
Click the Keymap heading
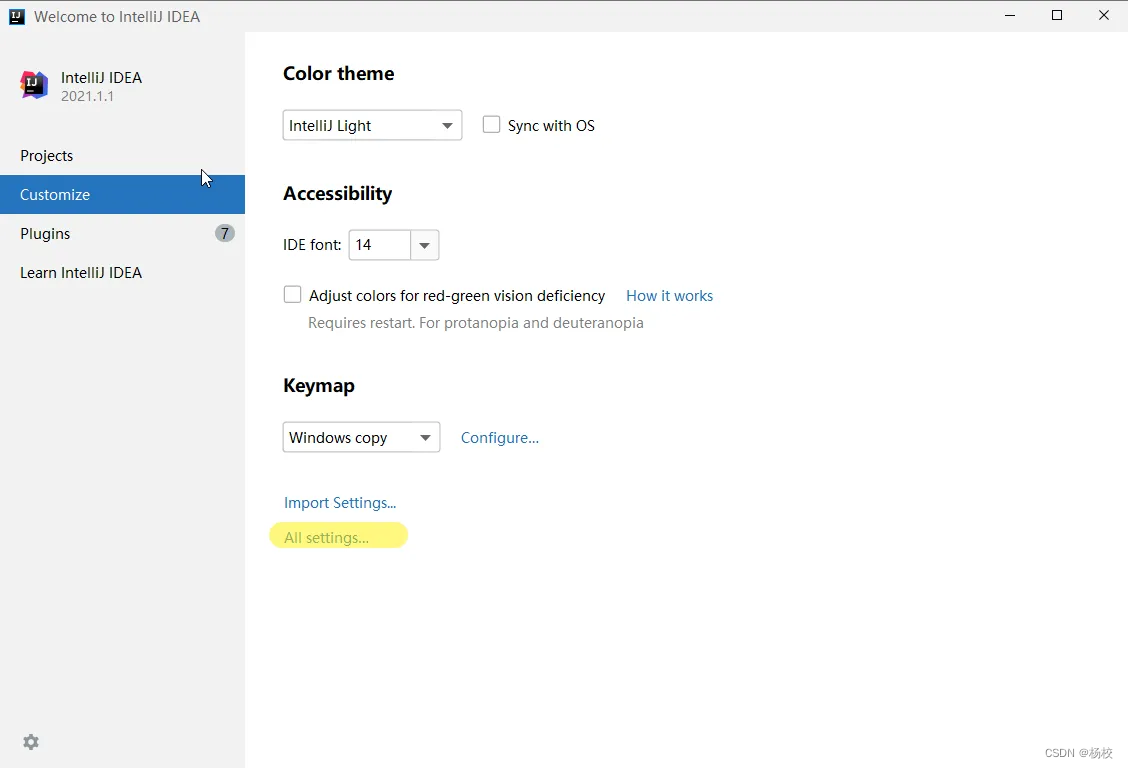[x=319, y=385]
